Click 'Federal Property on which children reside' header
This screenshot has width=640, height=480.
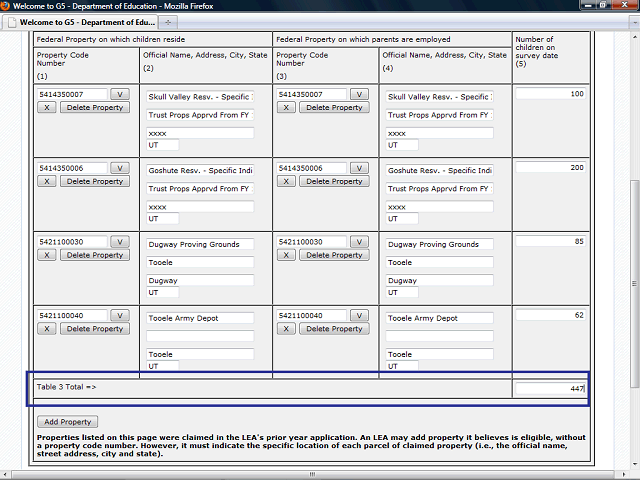point(111,40)
